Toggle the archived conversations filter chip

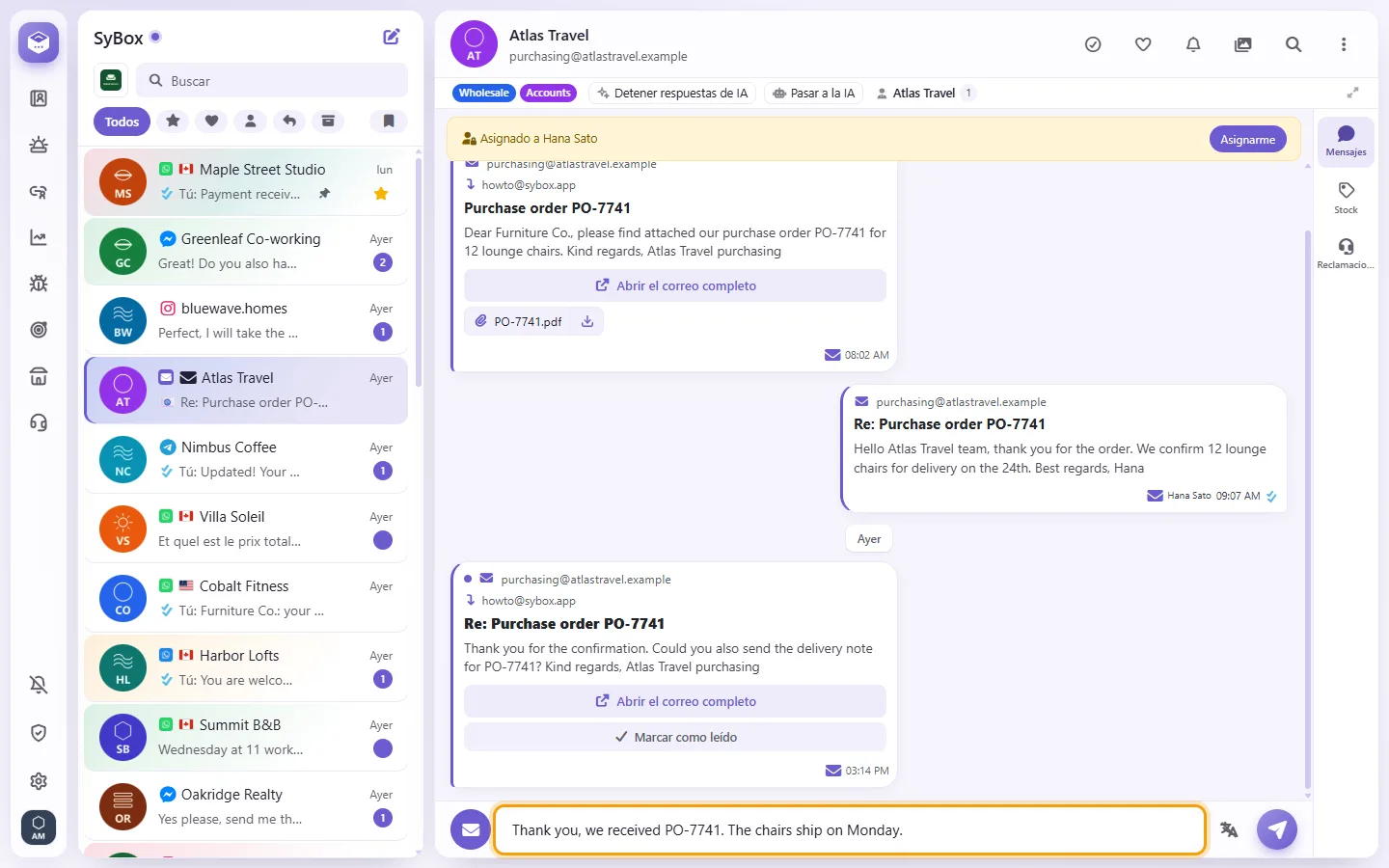tap(328, 121)
